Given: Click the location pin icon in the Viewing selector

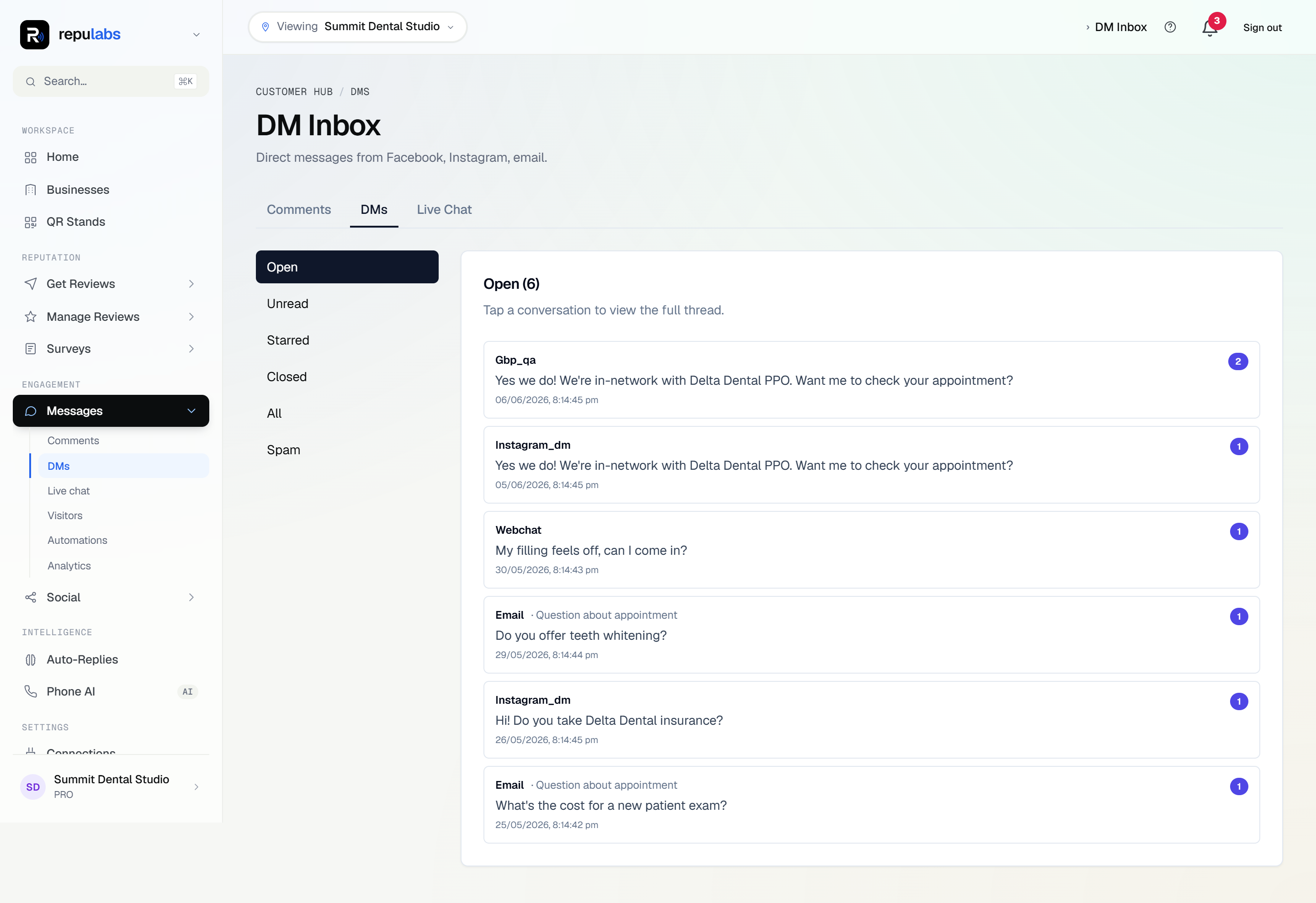Looking at the screenshot, I should (265, 27).
